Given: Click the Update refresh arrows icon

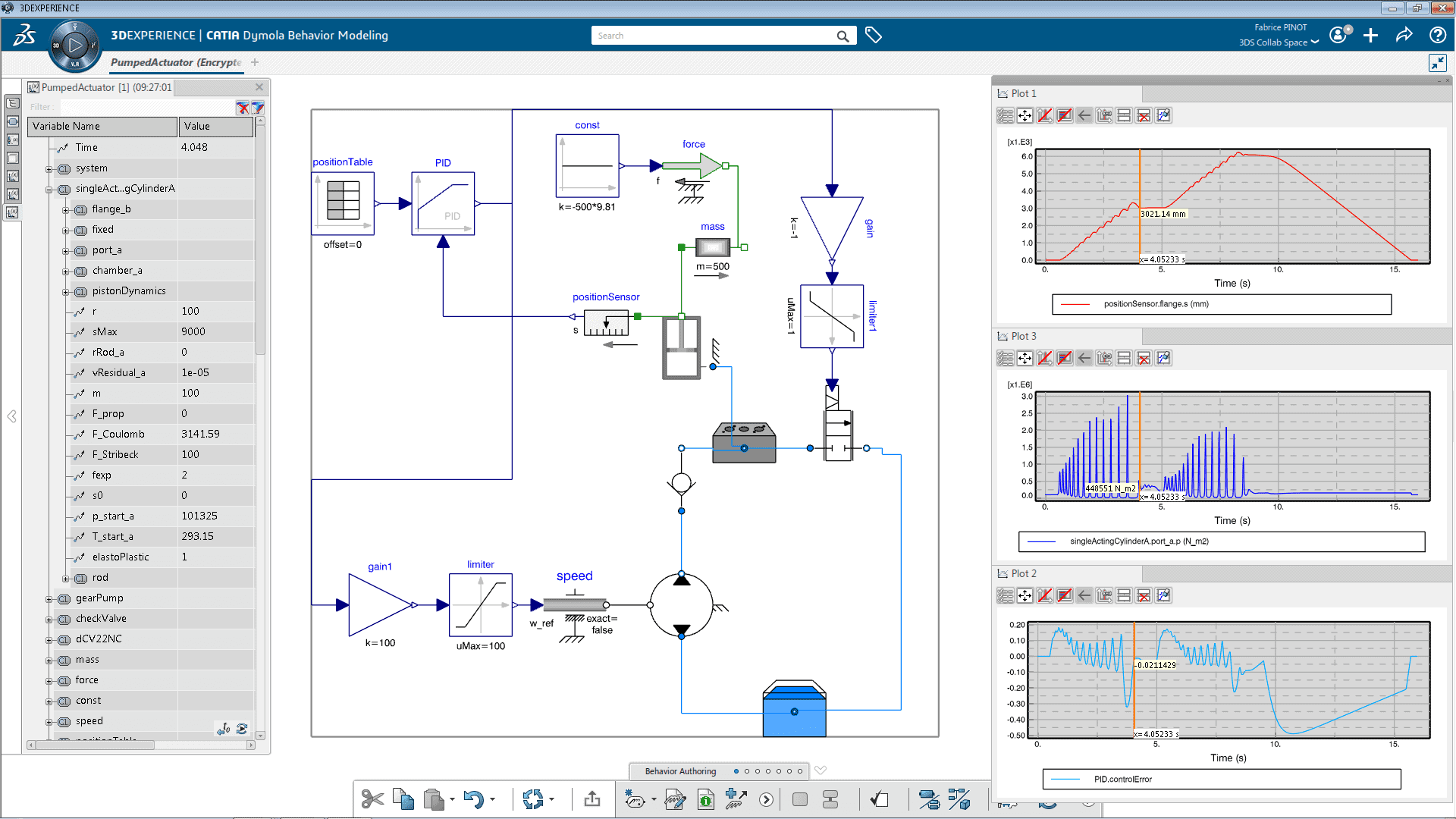Looking at the screenshot, I should pos(533,799).
